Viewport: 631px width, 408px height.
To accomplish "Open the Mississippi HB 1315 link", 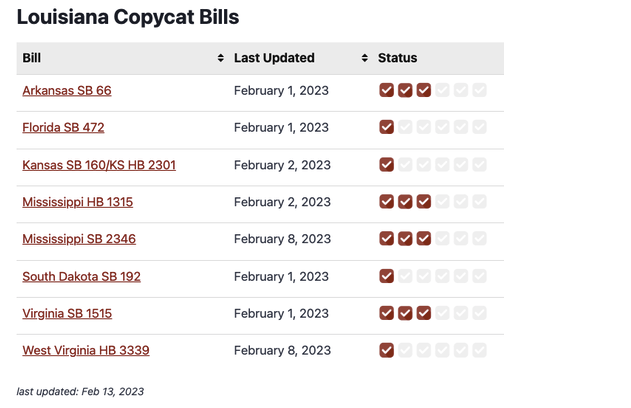I will [x=77, y=202].
